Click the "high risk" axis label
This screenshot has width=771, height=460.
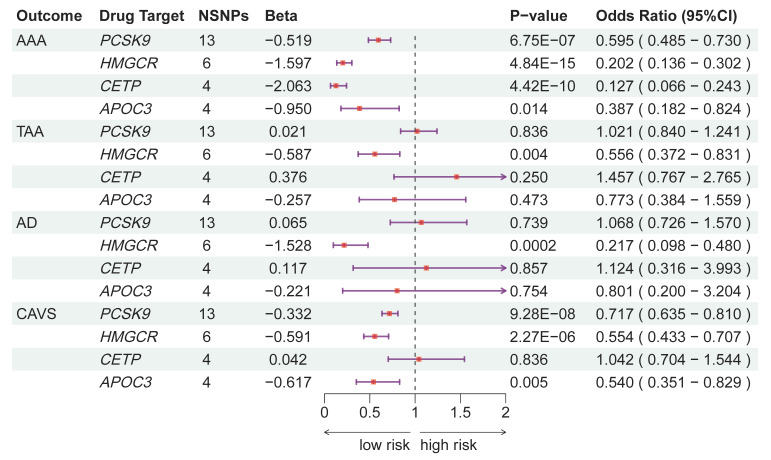pyautogui.click(x=448, y=445)
